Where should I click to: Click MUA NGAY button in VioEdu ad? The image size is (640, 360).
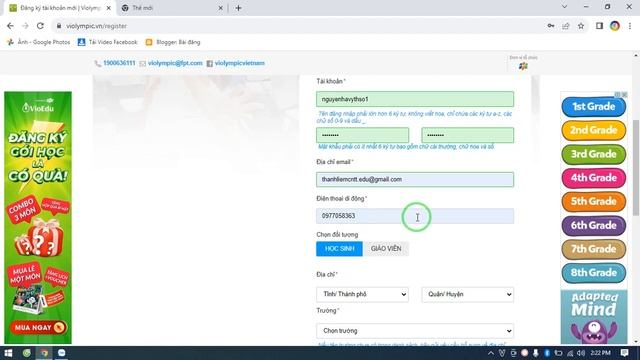38,327
